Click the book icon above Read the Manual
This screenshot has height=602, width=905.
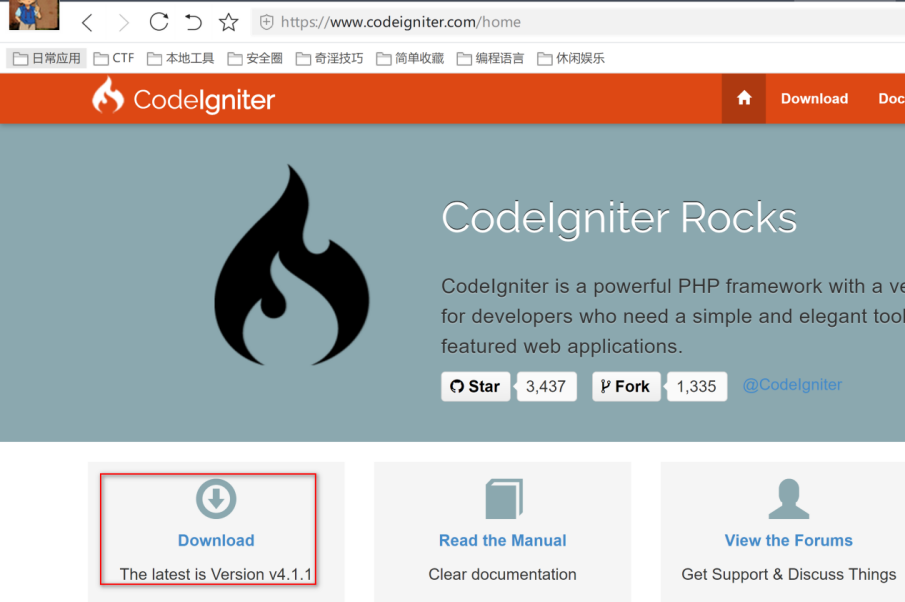coord(502,498)
